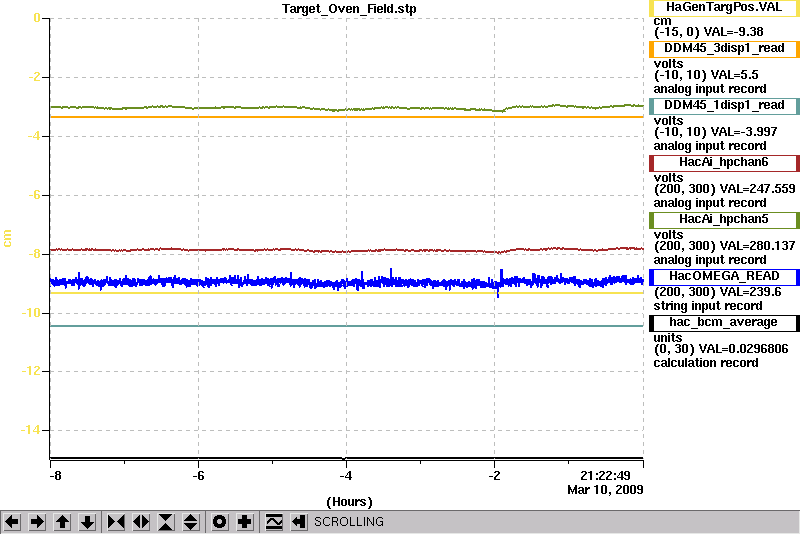This screenshot has height=534, width=800.
Task: Select the HaGenTargPos.VAL curve legend
Action: 724,8
